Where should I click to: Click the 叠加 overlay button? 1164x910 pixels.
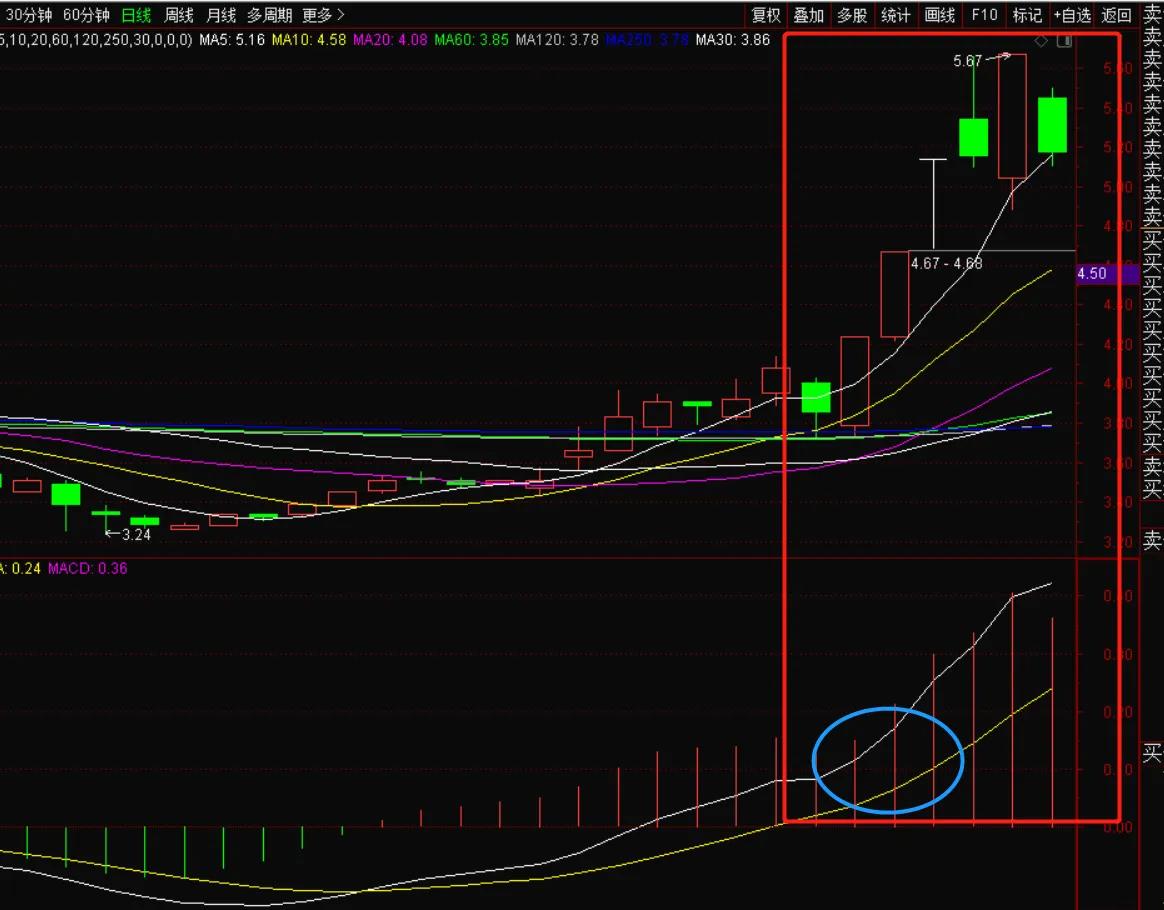[809, 15]
